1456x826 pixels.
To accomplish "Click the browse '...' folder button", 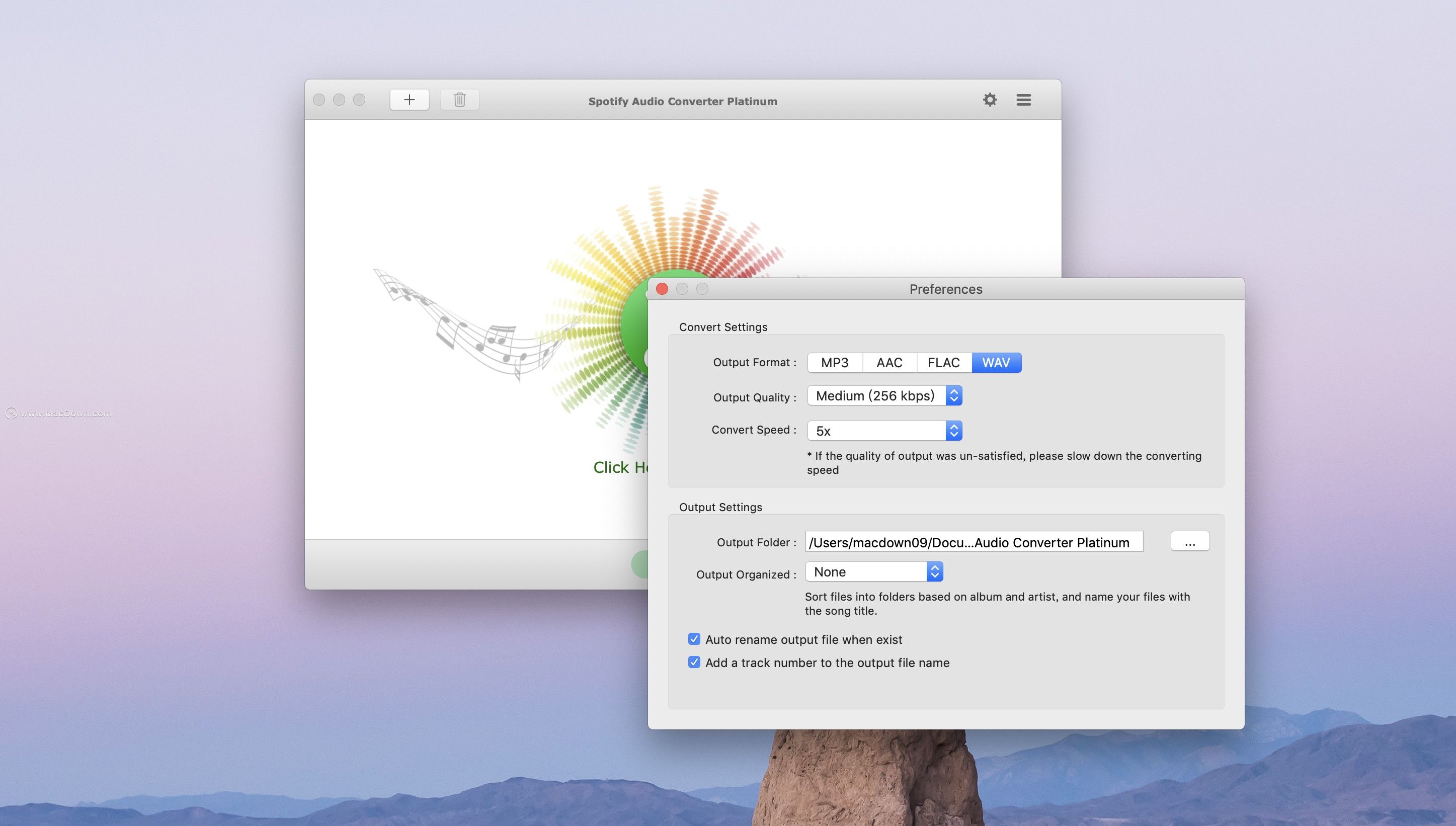I will [1190, 541].
